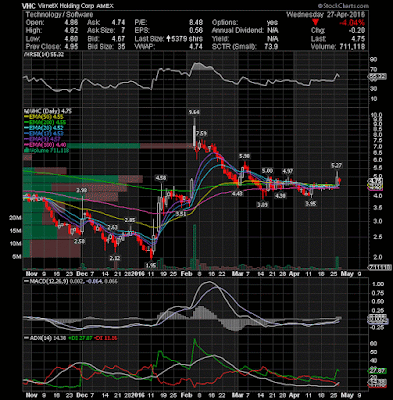
Task: Click the SCTR (Small) value 73.9
Action: pyautogui.click(x=271, y=47)
